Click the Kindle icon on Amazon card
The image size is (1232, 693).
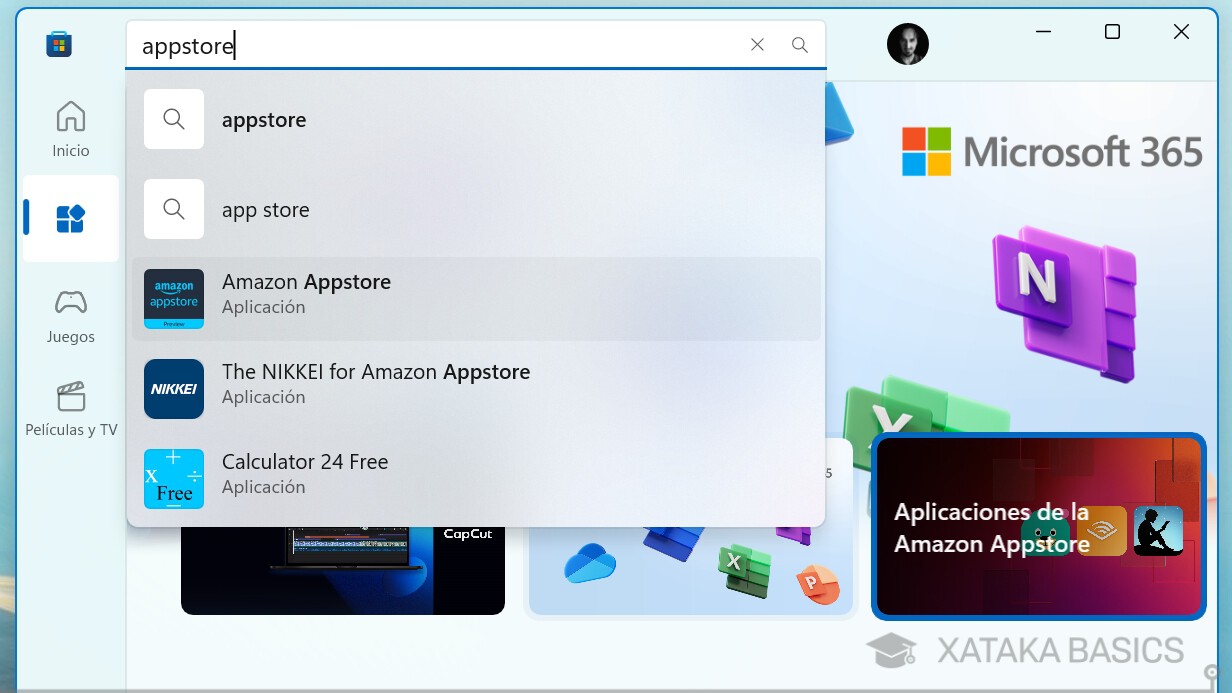tap(1158, 531)
